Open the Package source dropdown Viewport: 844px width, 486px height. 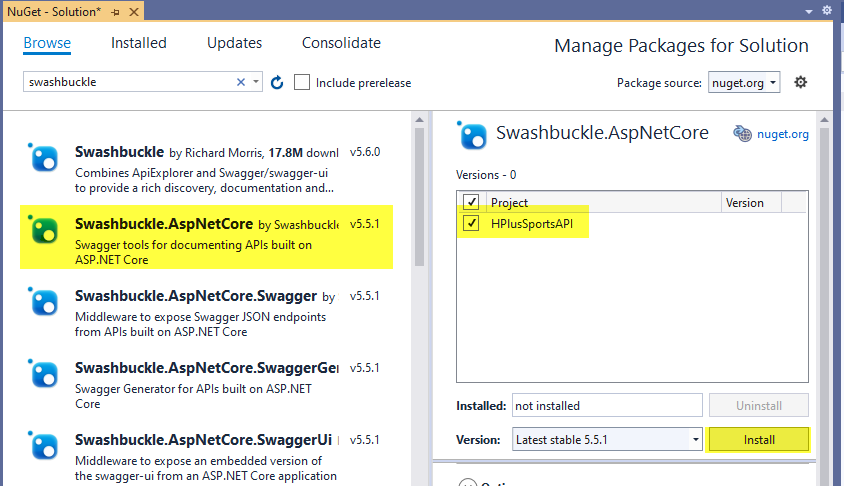click(x=744, y=82)
